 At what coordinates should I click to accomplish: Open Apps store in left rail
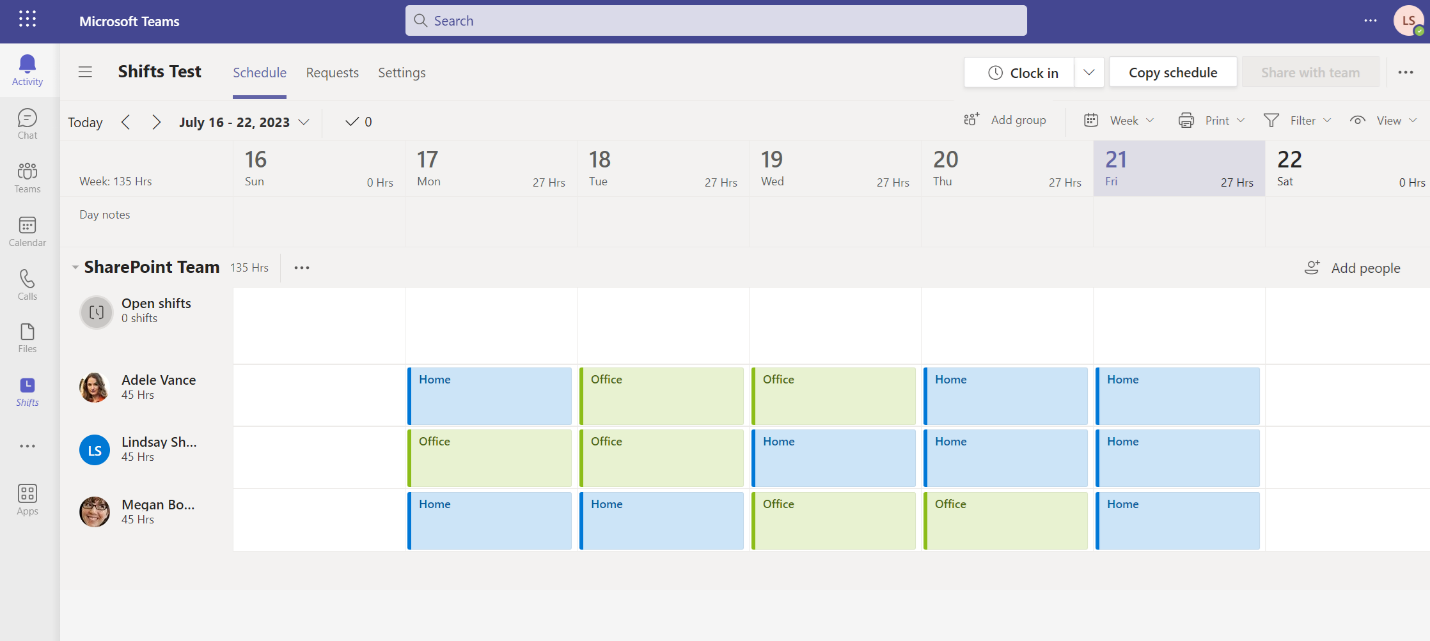(x=27, y=500)
